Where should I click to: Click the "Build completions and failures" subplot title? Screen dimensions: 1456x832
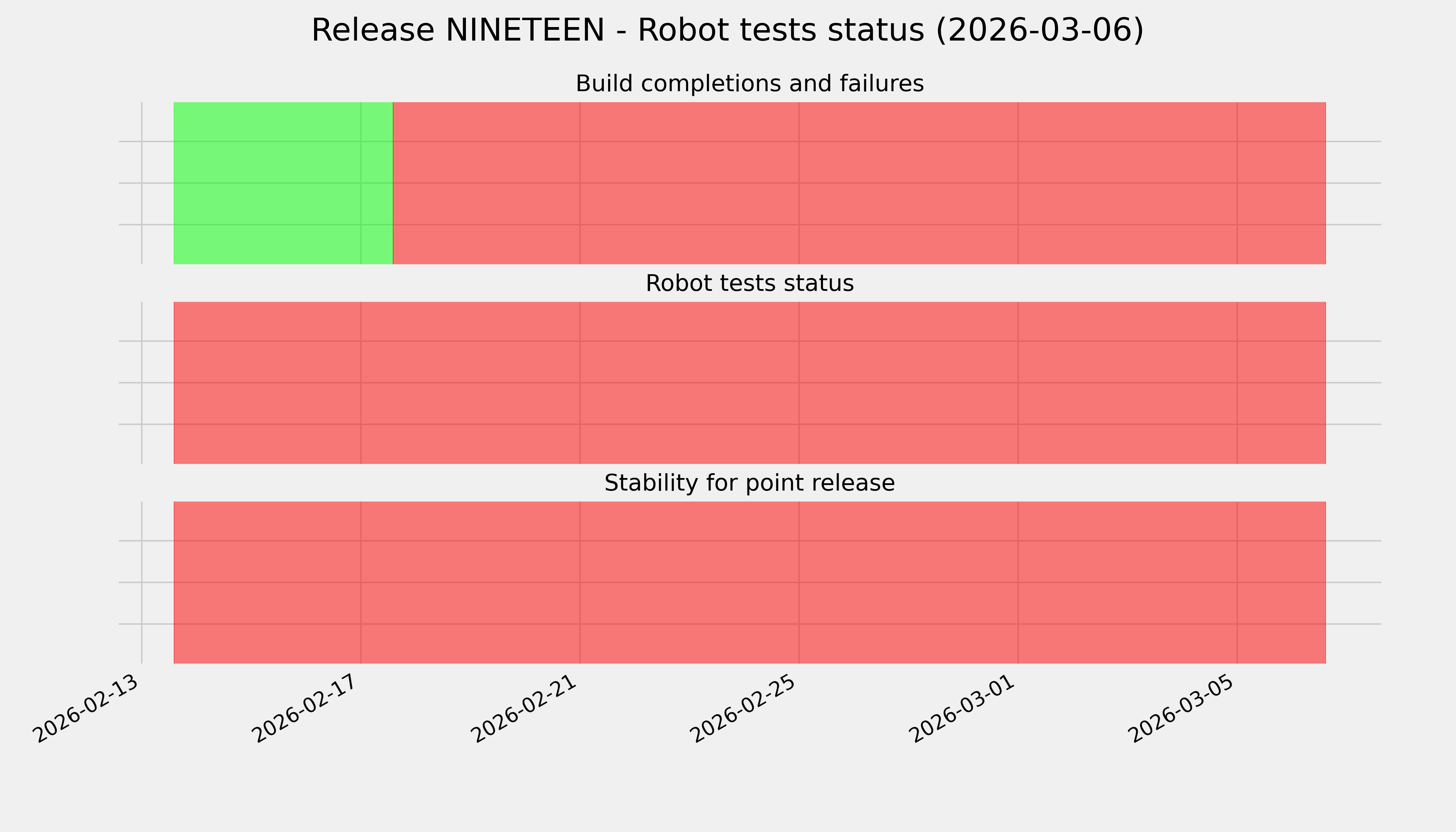coord(749,84)
